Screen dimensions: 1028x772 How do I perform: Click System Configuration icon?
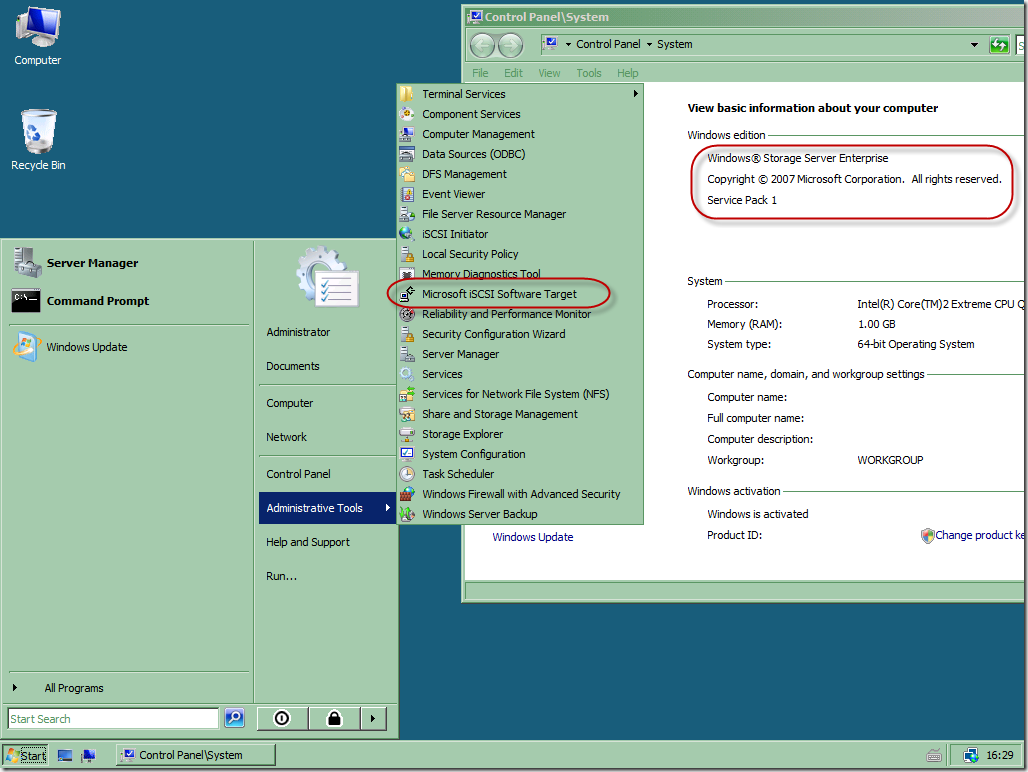click(407, 454)
